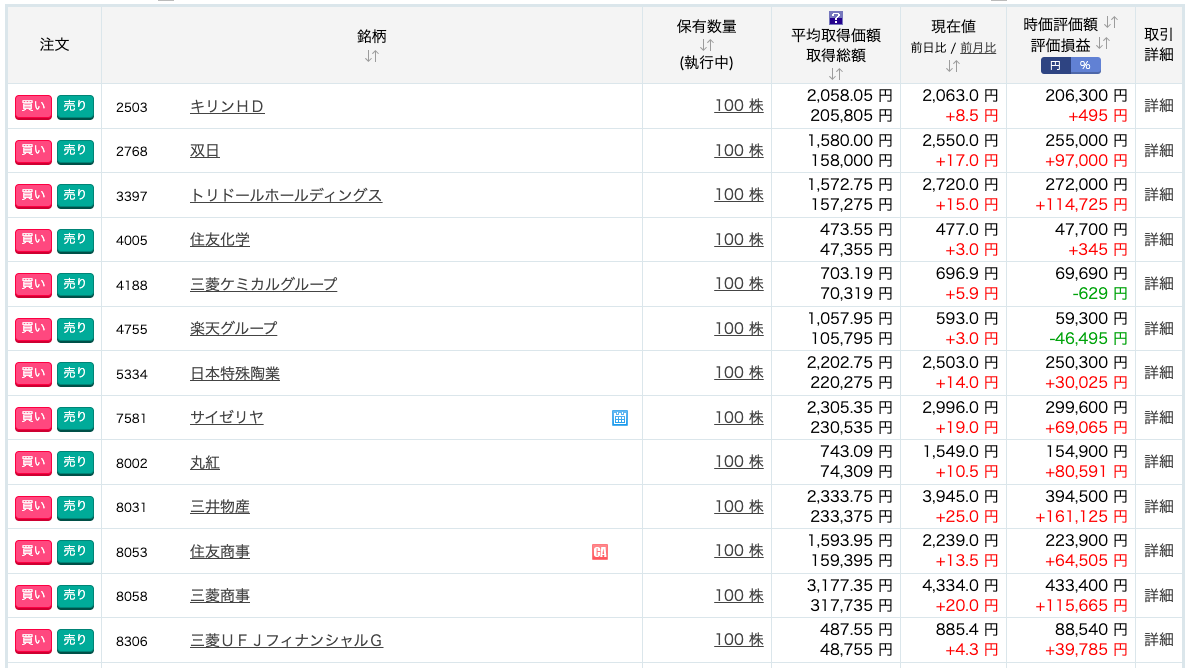This screenshot has width=1187, height=668.
Task: Open 三菱ケミカルグループ stock link
Action: click(x=263, y=284)
